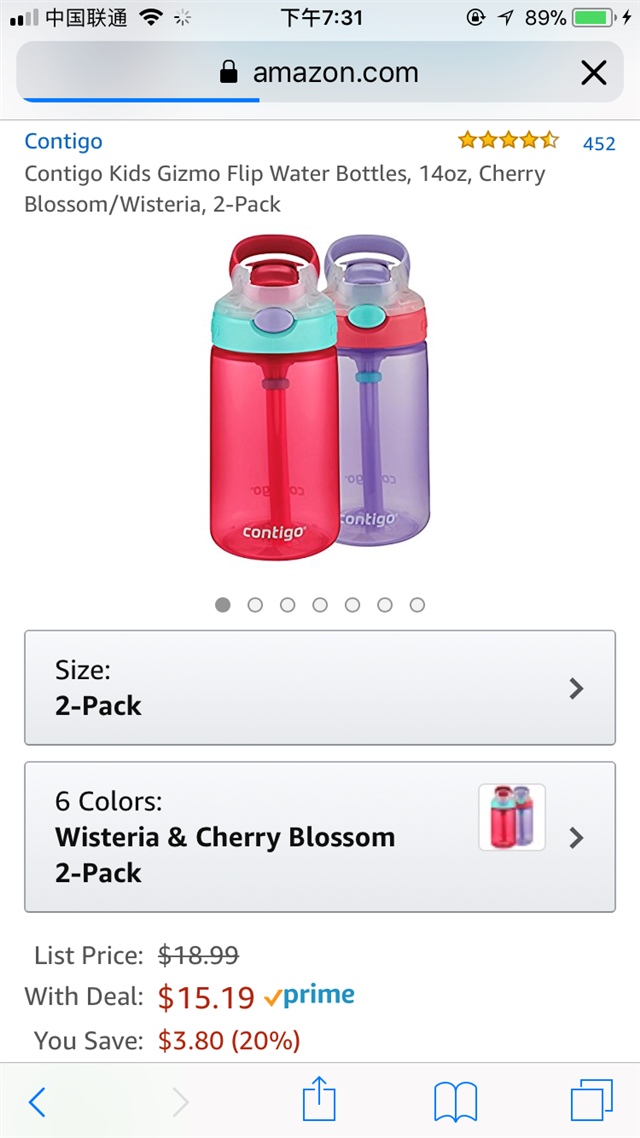Open the bookmarks book icon
This screenshot has height=1138, width=640.
455,1101
